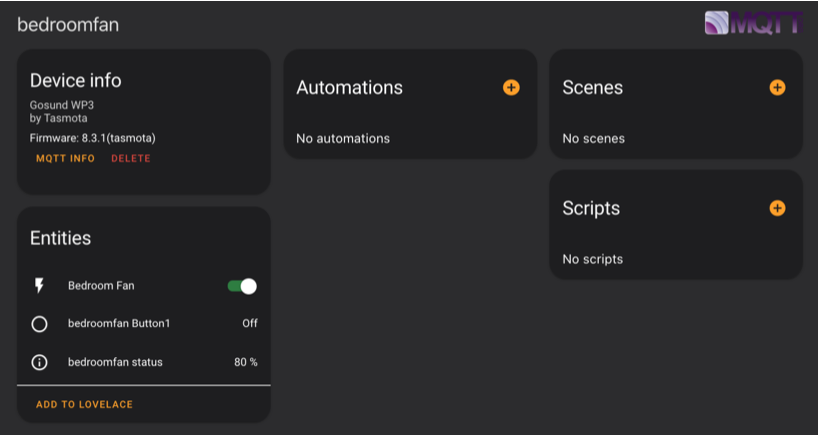Click the by Tasmota manufacturer text

tap(58, 118)
